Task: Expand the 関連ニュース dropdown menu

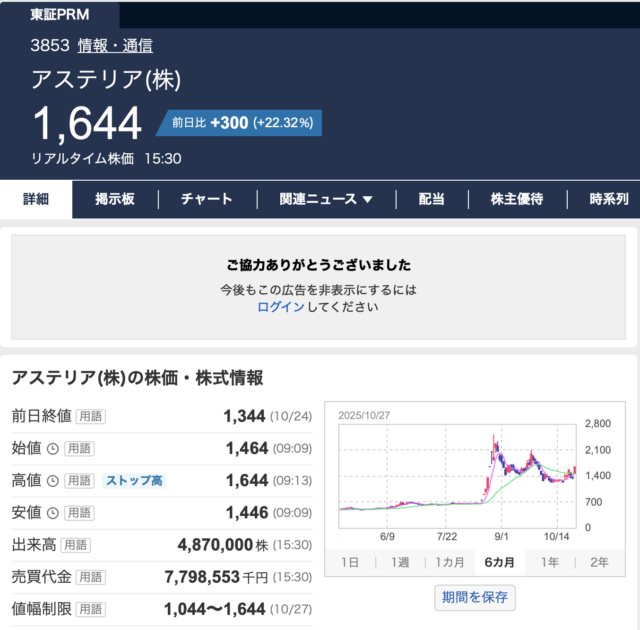Action: [x=326, y=199]
